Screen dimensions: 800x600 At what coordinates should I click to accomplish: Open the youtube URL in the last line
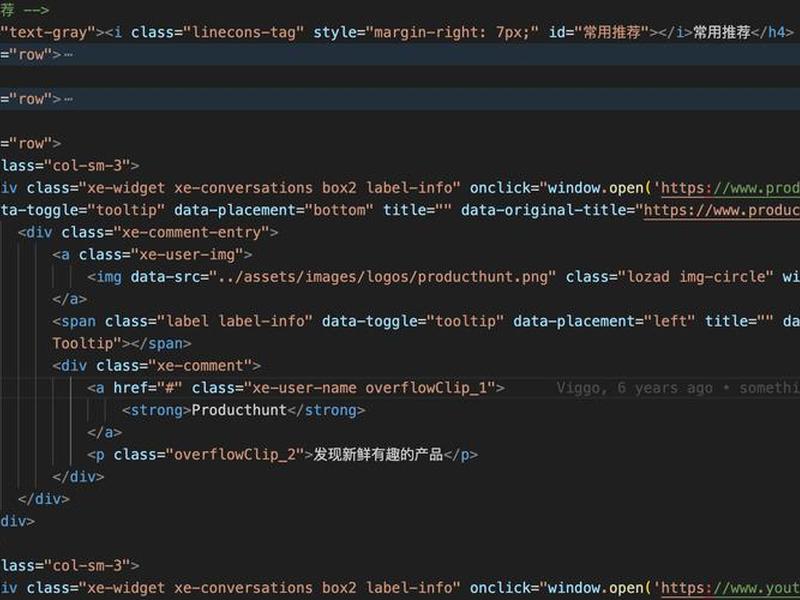[x=730, y=588]
